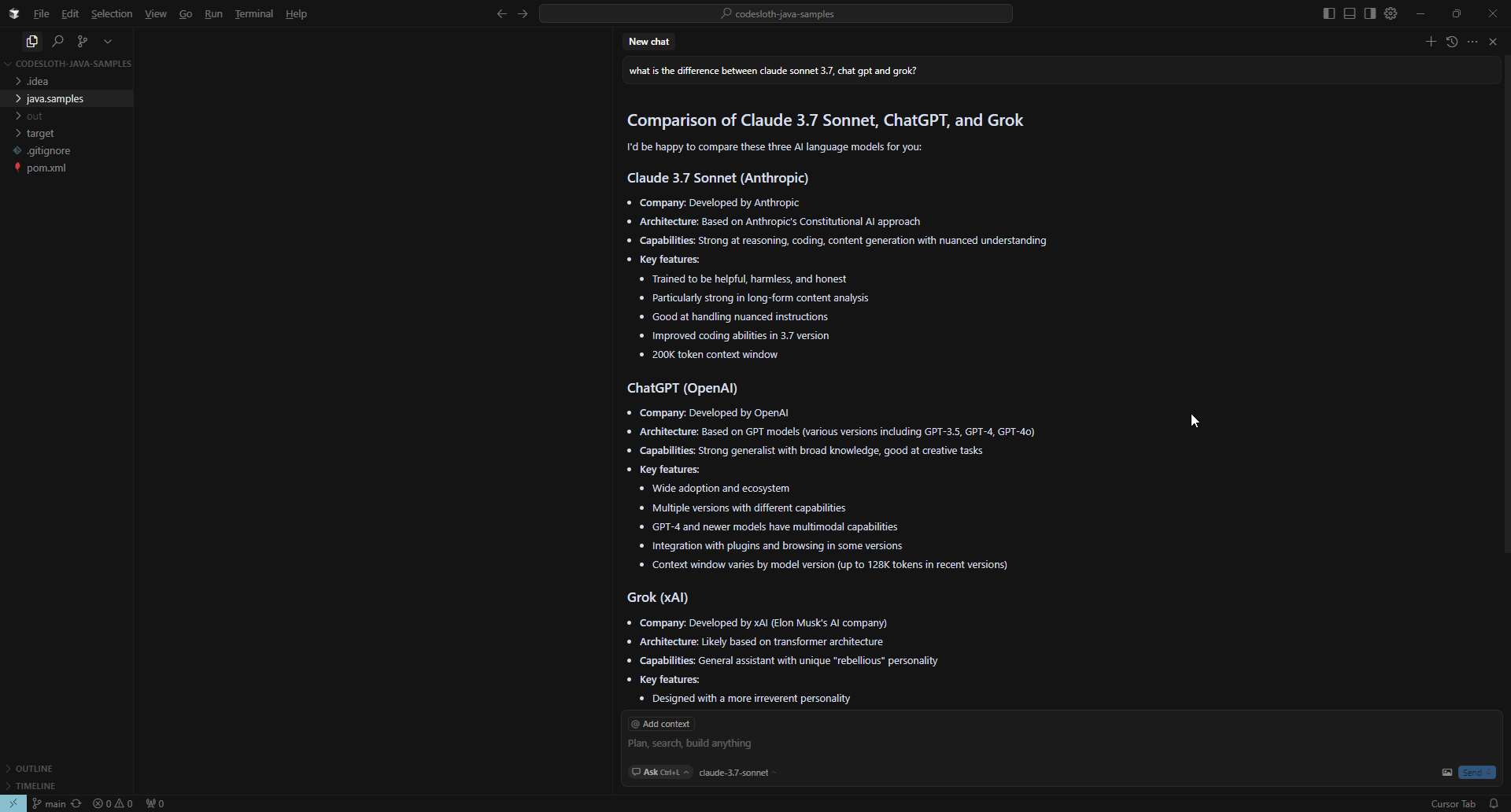Toggle primary sidebar layout button
Screen dimensions: 1511x812
click(x=1329, y=13)
